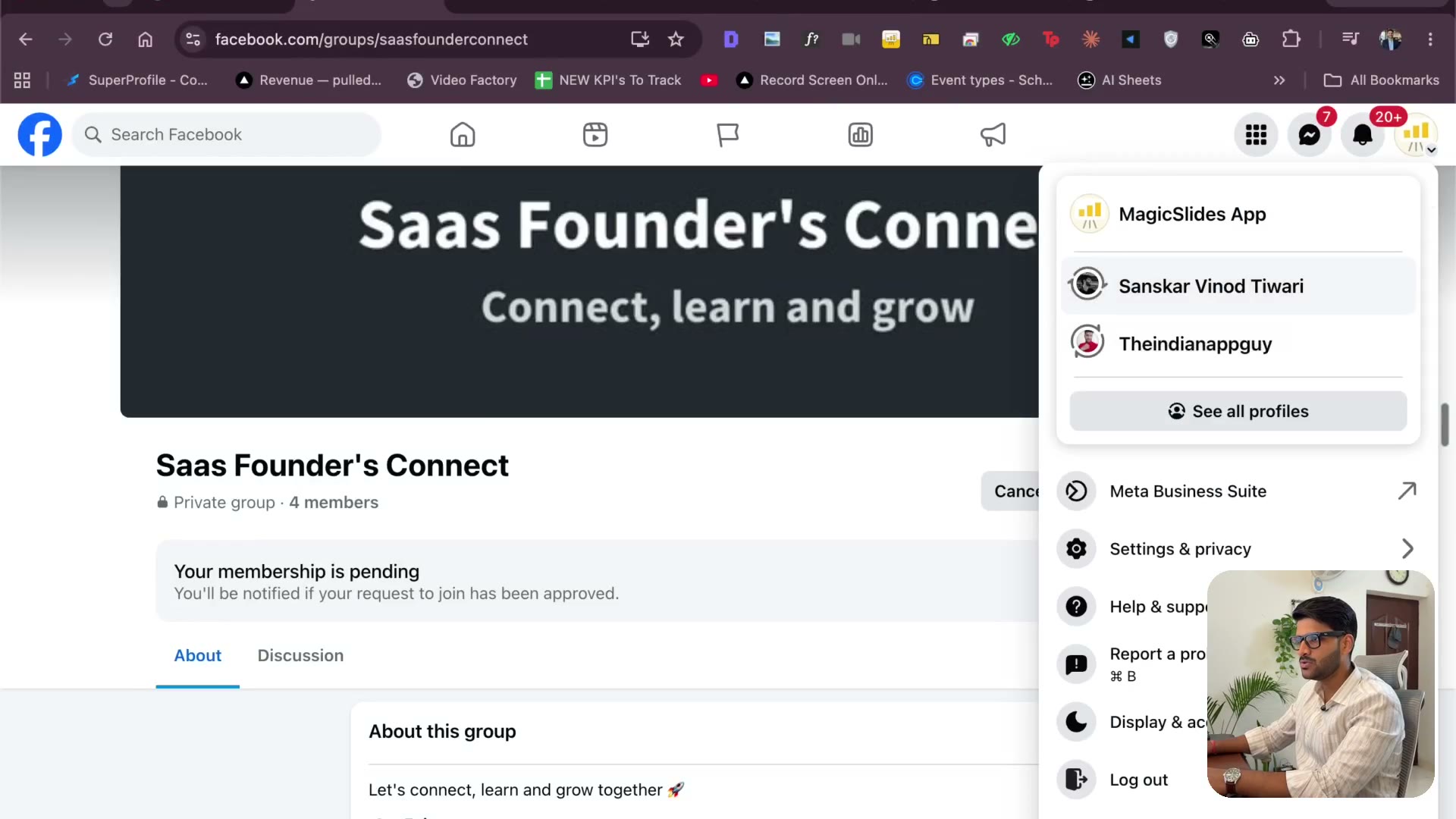Click the page vertical scrollbar thumb
Screen dimensions: 1456x819
pyautogui.click(x=1445, y=425)
